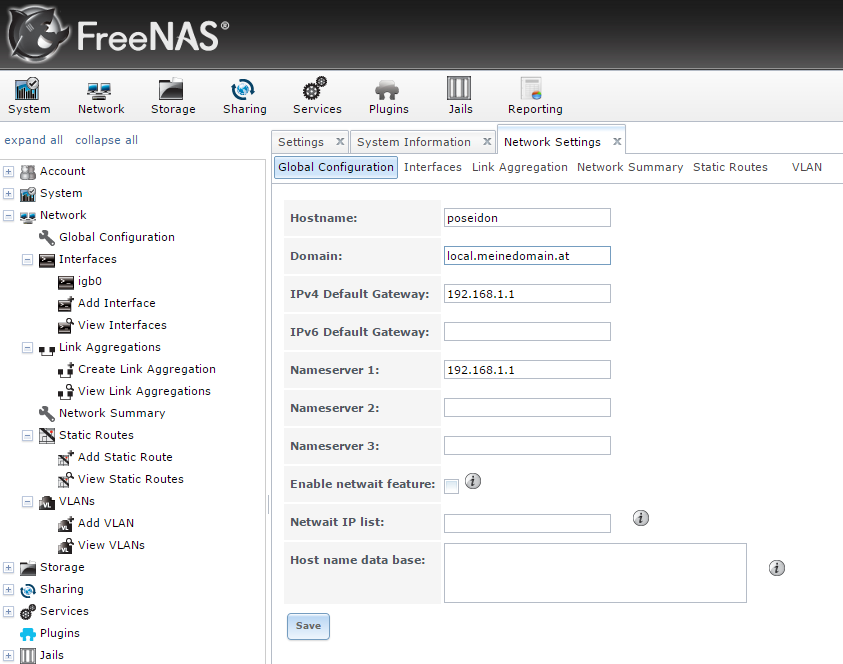The image size is (843, 664).
Task: Close the Settings tab
Action: click(x=340, y=141)
